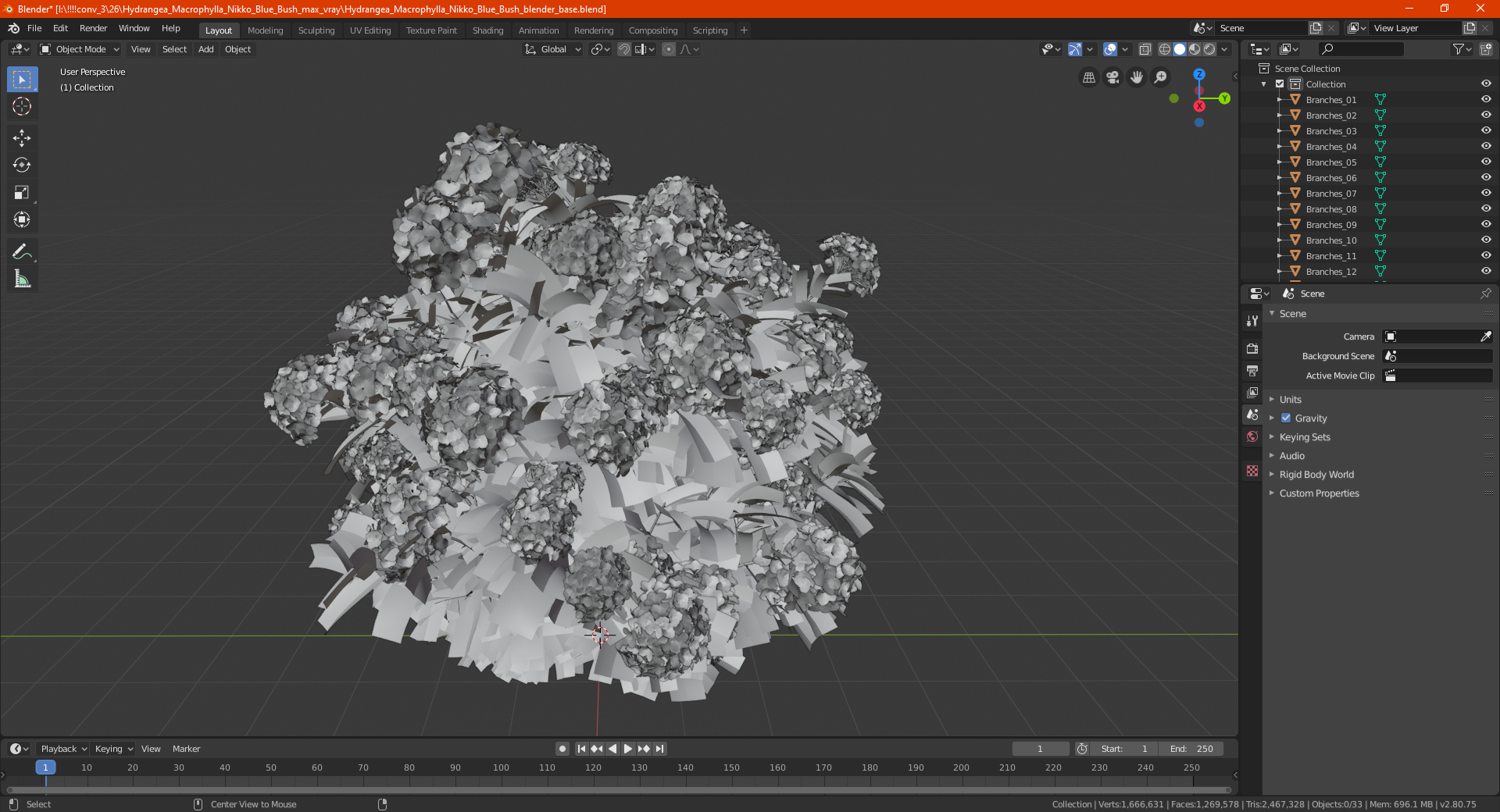The image size is (1500, 812).
Task: Toggle perspective/orthographic grid view icon
Action: tap(1089, 77)
